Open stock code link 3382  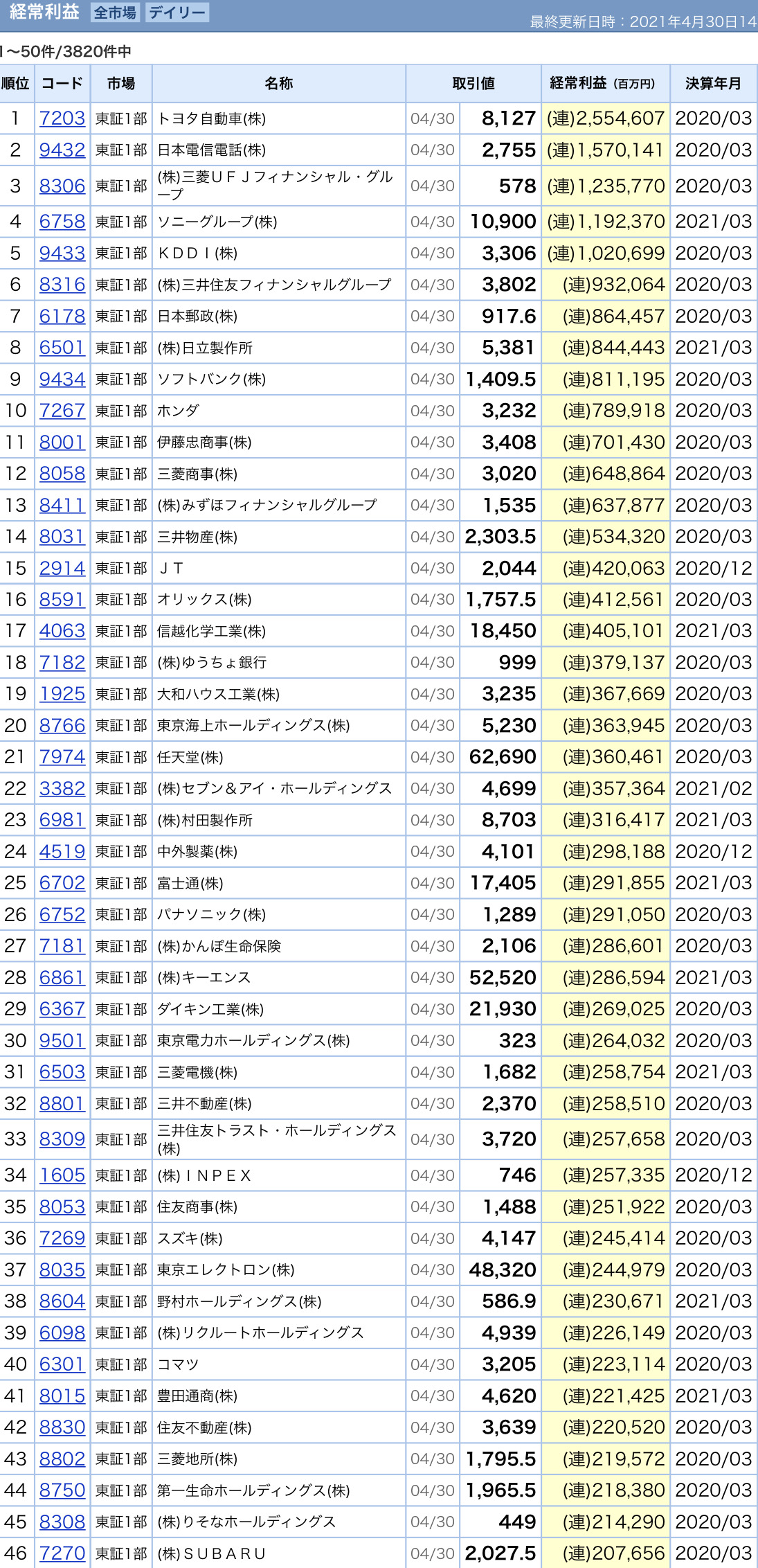point(62,789)
